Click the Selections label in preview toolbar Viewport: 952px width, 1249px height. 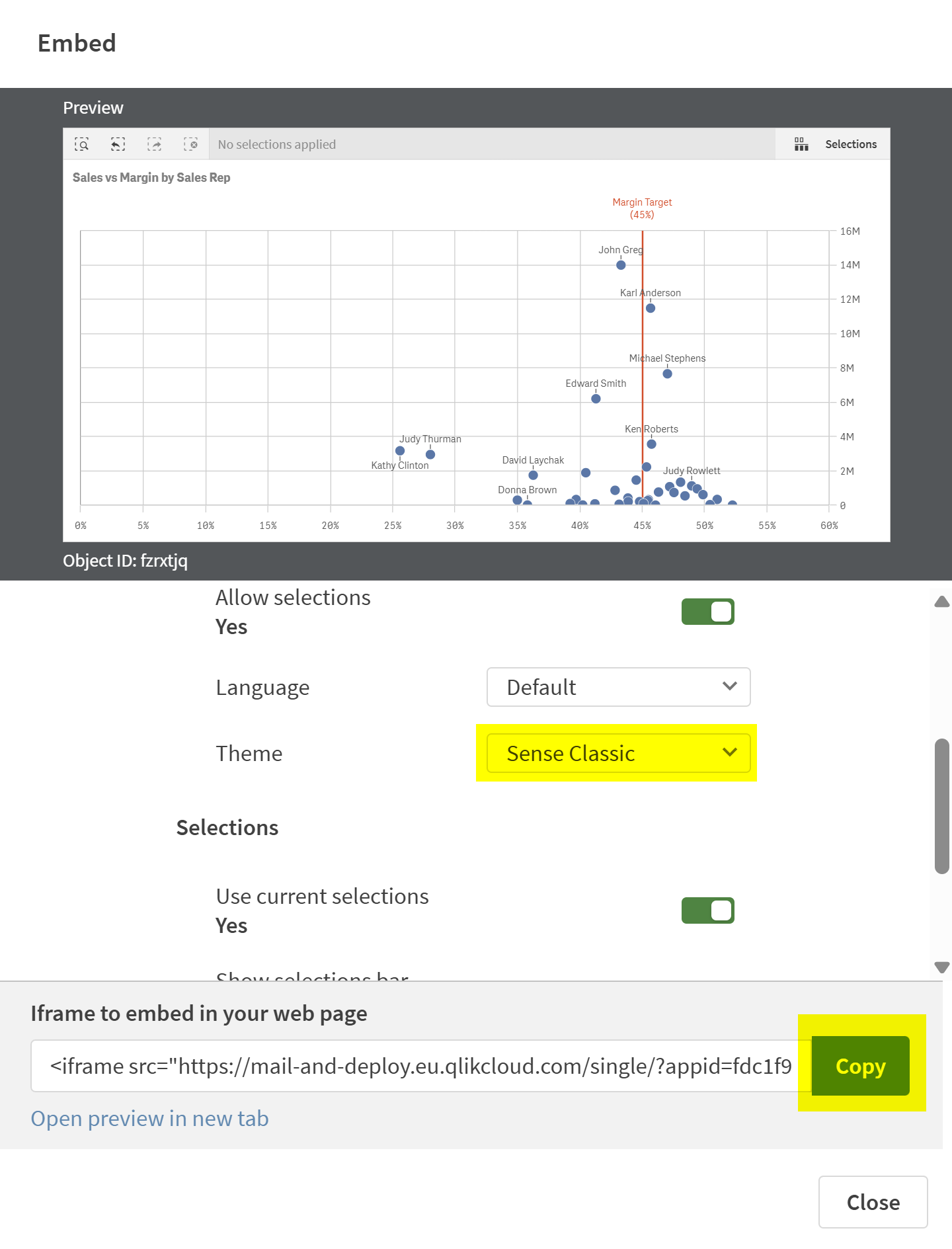click(851, 144)
